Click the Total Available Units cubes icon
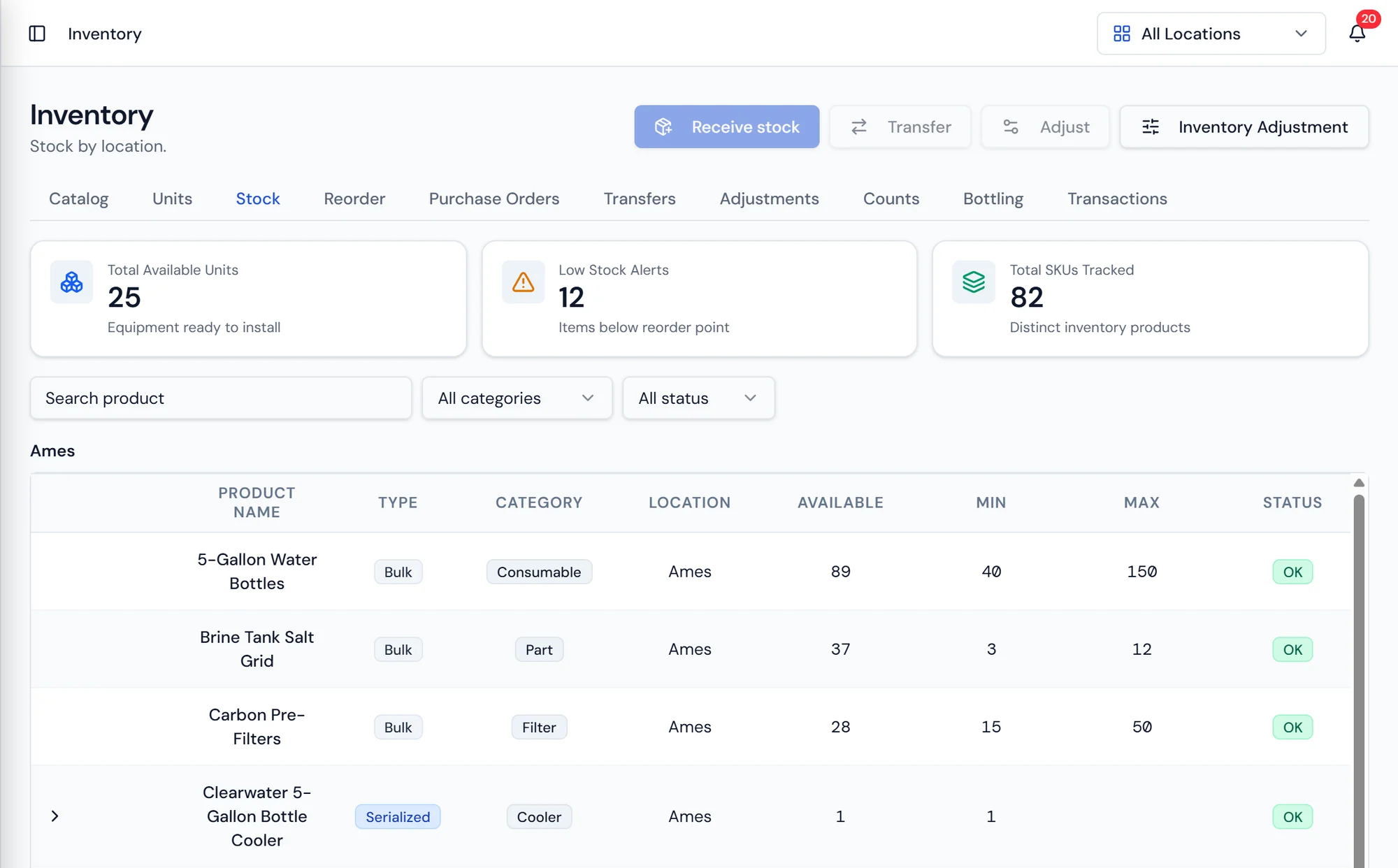Viewport: 1398px width, 868px height. tap(72, 282)
